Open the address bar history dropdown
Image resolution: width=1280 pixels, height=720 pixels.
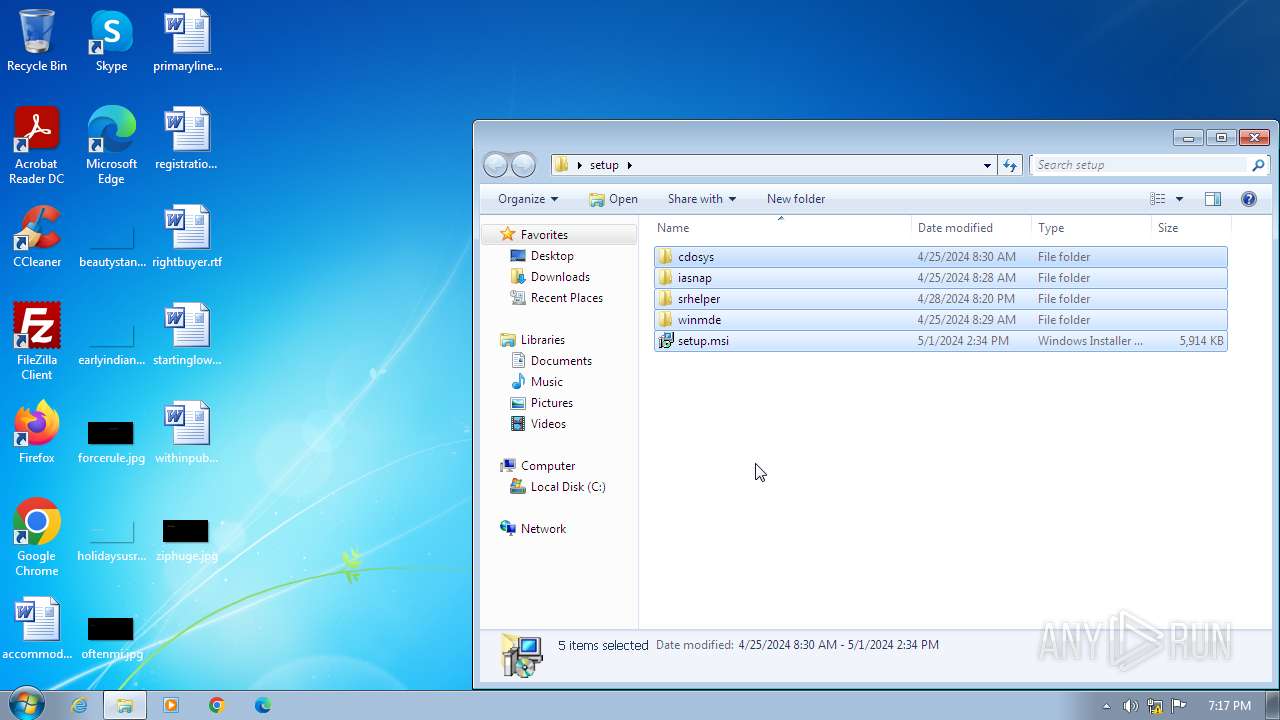(987, 165)
